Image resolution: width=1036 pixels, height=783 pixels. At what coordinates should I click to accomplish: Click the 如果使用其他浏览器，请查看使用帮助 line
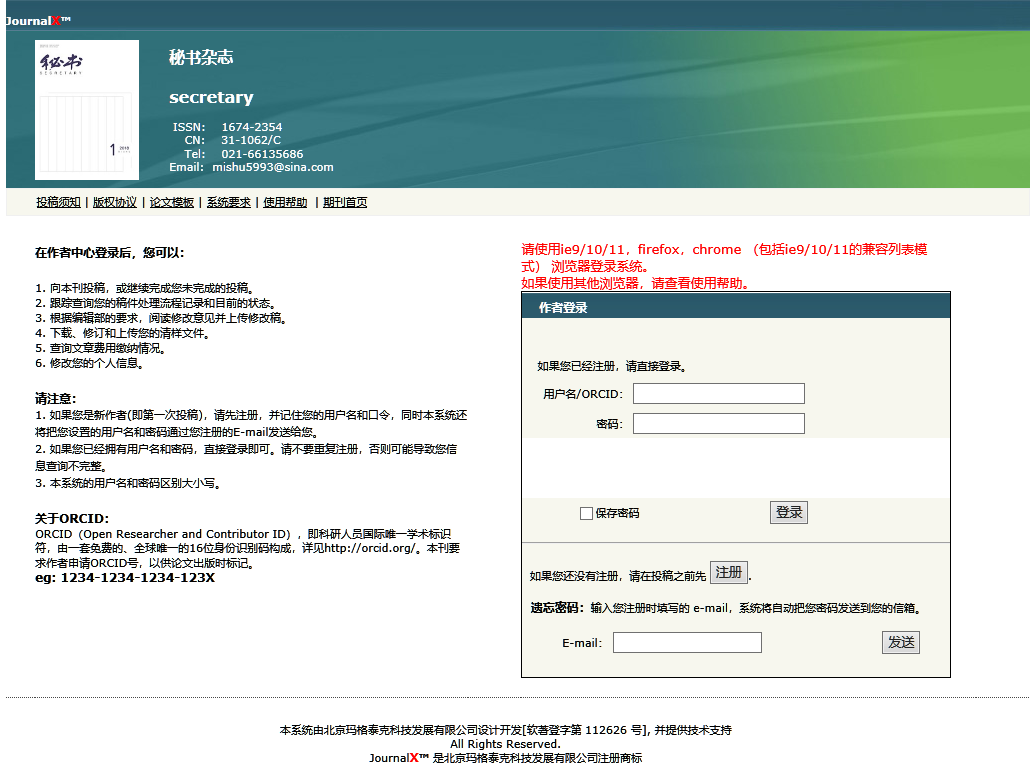coord(636,283)
